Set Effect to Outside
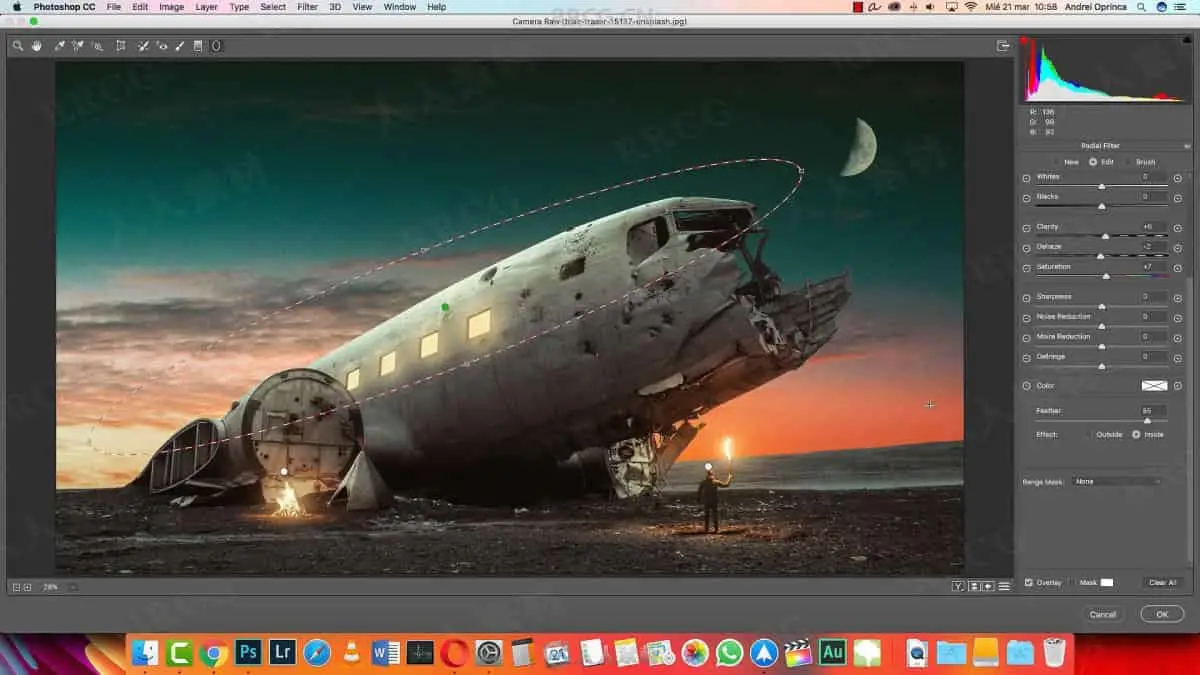 point(1090,434)
